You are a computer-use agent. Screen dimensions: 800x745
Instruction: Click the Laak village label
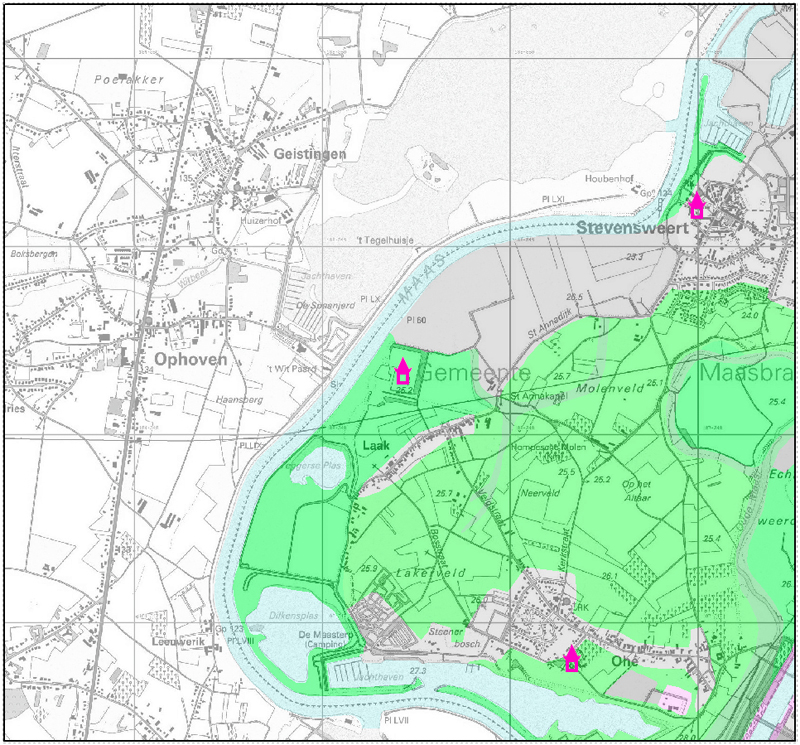[x=375, y=447]
